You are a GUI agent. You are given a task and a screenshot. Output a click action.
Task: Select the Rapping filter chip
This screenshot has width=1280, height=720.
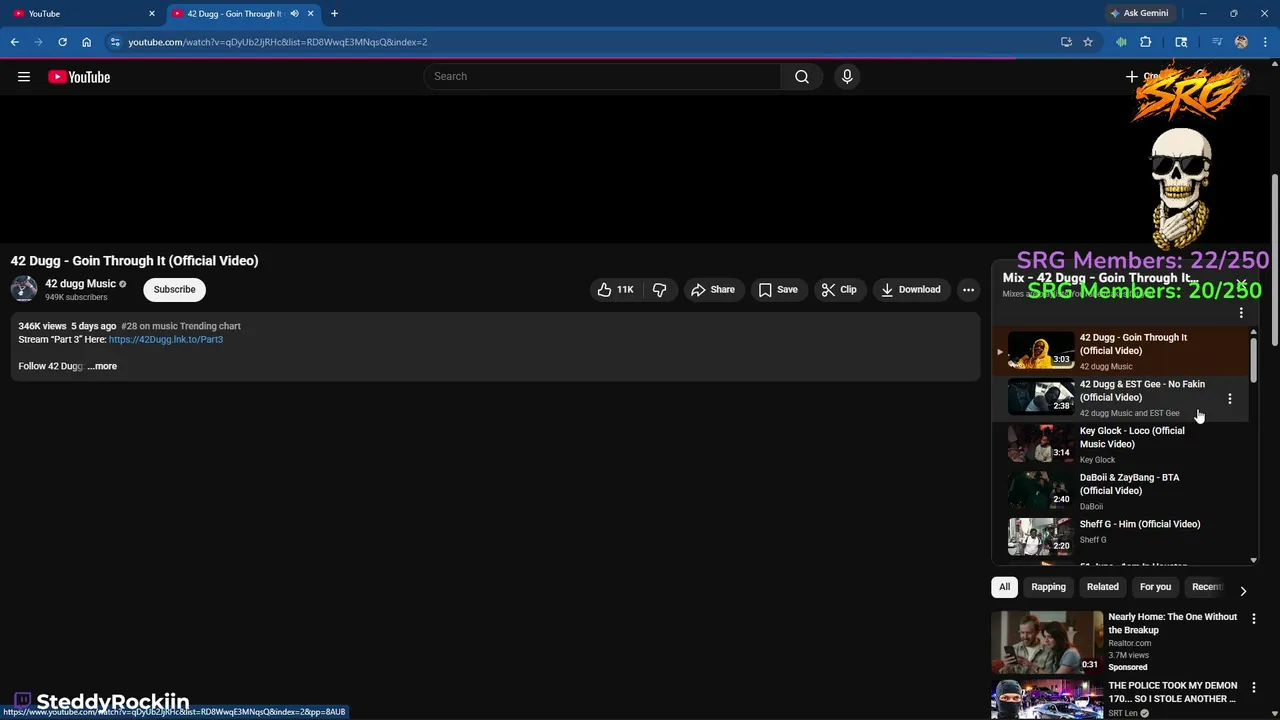pos(1048,587)
